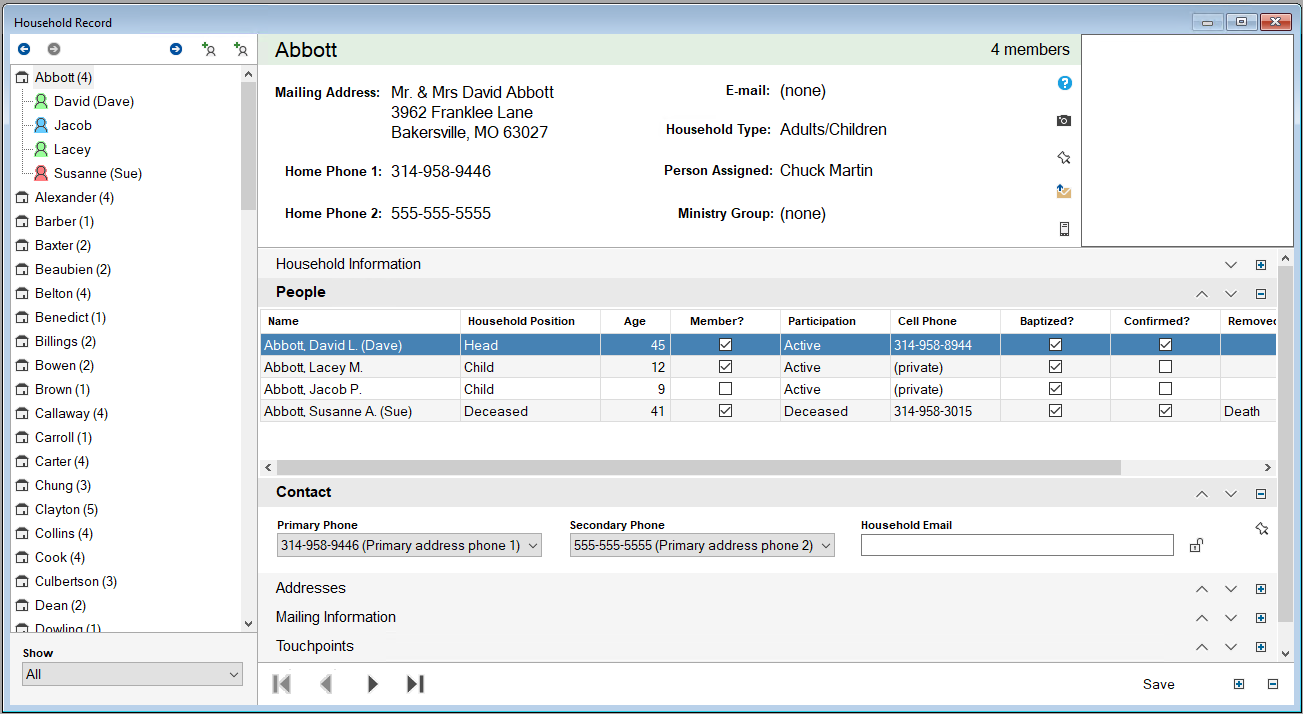1303x714 pixels.
Task: Expand the Addresses section with plus icon
Action: [1261, 589]
